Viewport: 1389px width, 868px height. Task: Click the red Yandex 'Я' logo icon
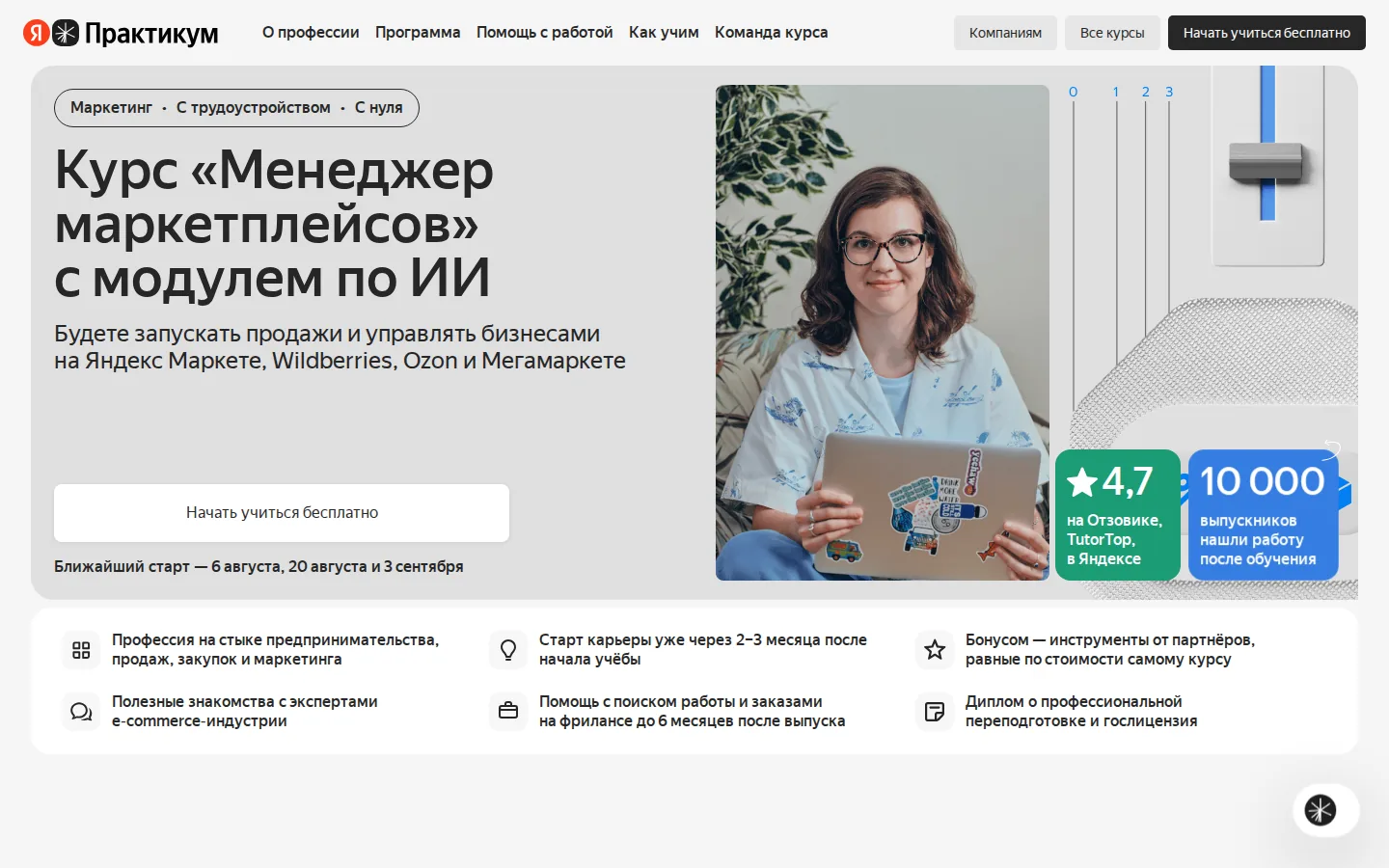37,33
